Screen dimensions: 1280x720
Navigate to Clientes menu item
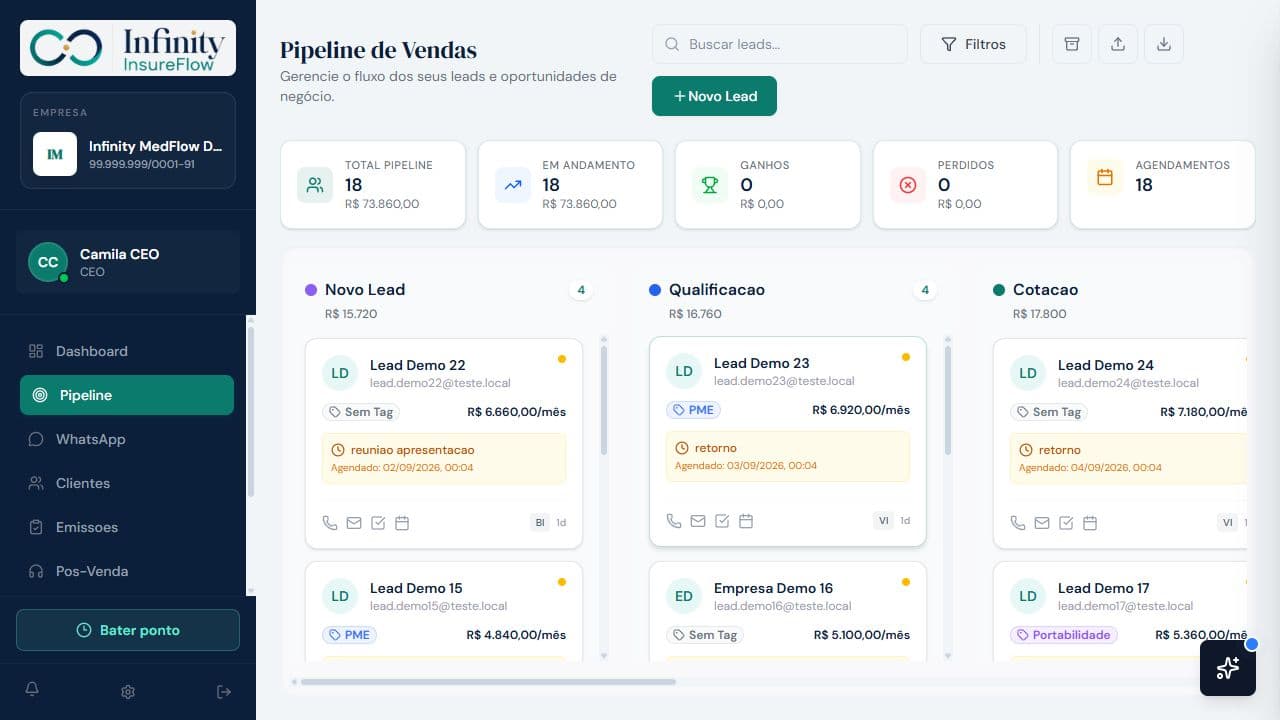click(127, 483)
